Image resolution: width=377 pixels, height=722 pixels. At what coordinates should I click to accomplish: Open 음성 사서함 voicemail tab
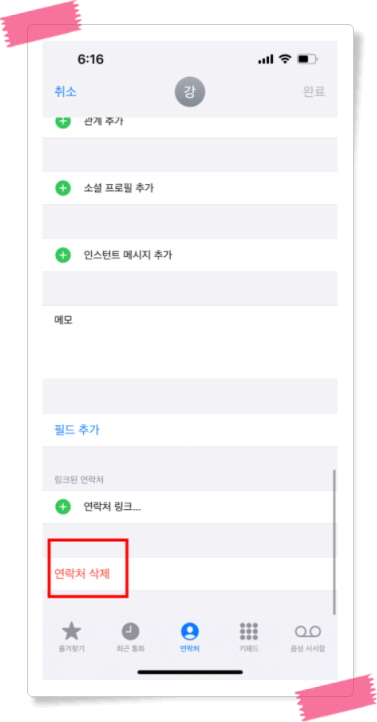click(x=307, y=637)
